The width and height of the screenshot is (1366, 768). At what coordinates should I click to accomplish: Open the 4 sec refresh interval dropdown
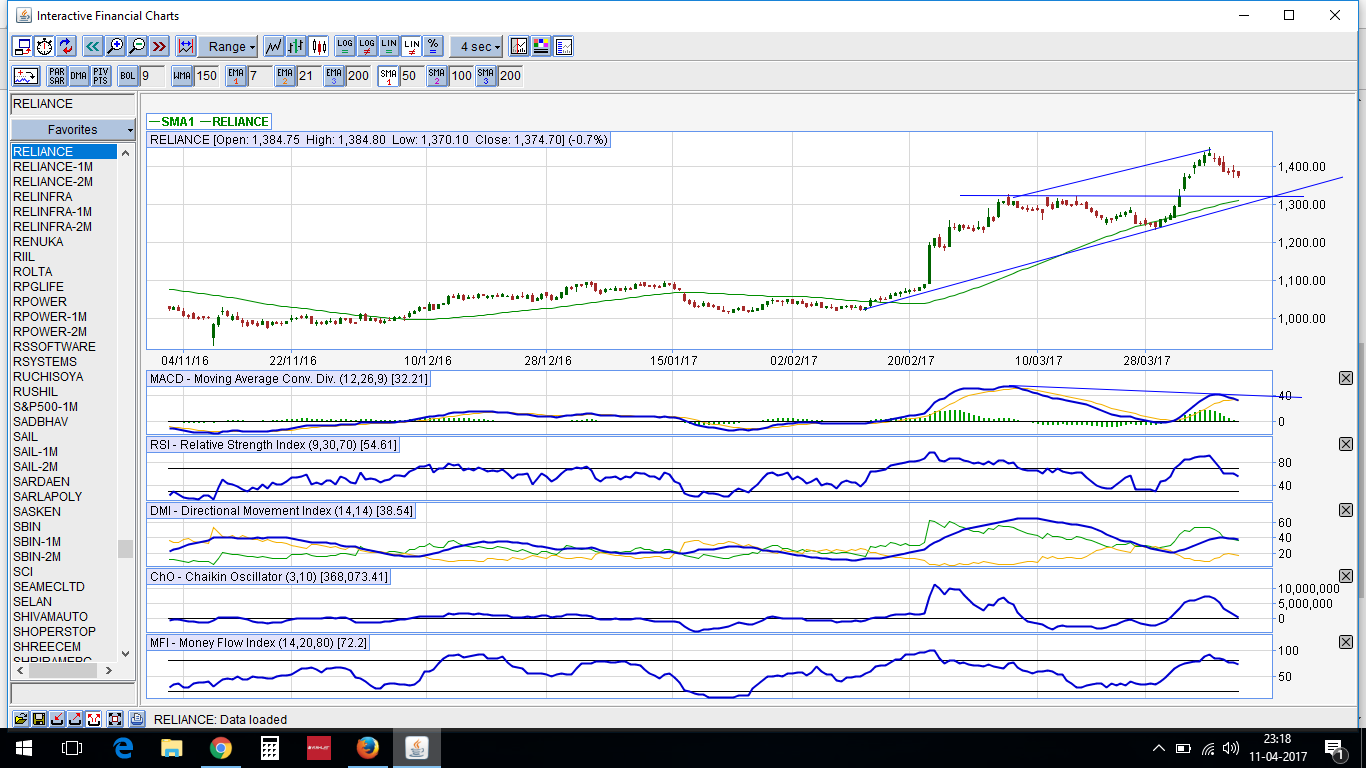pyautogui.click(x=476, y=46)
